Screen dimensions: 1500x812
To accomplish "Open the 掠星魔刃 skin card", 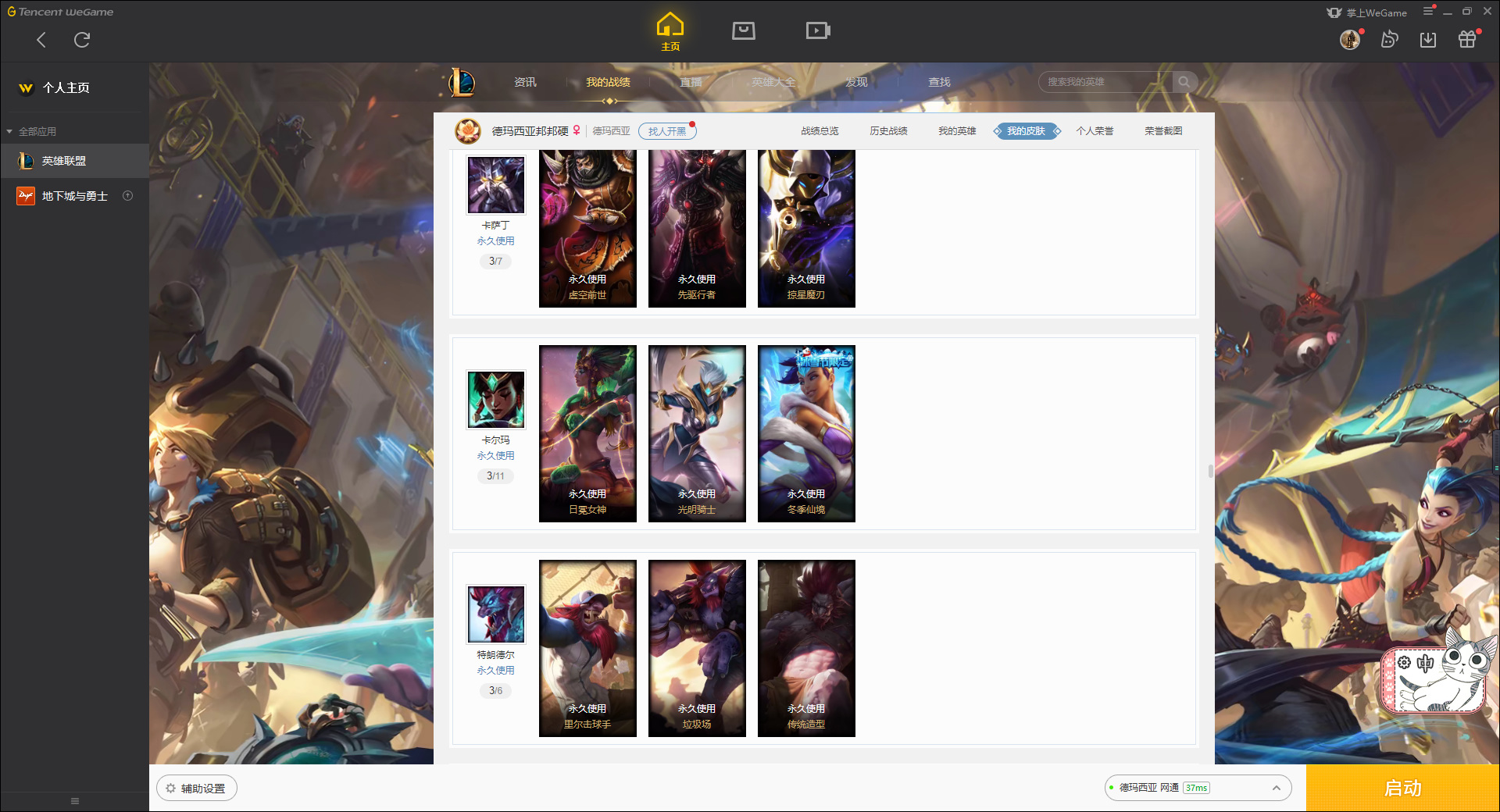I will (806, 228).
